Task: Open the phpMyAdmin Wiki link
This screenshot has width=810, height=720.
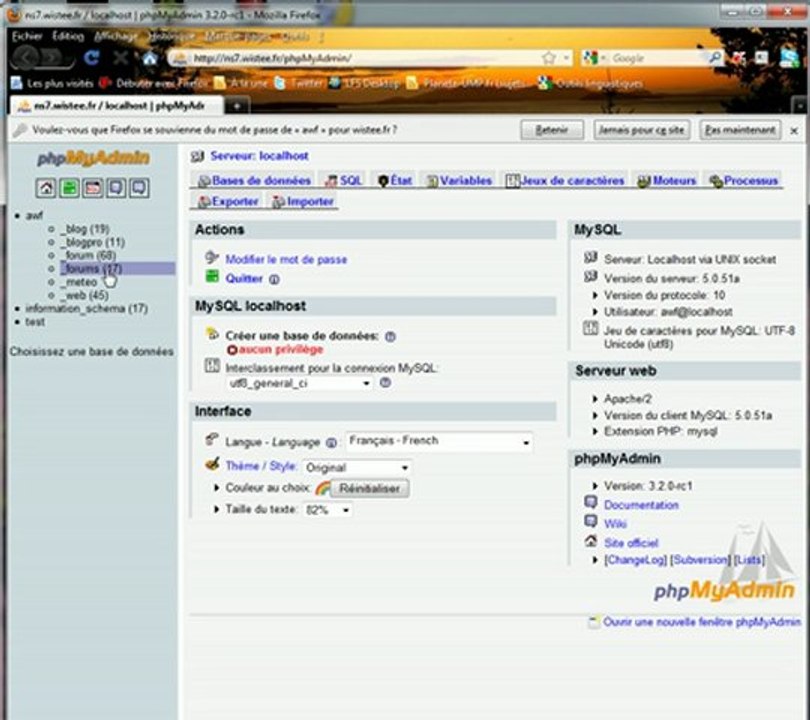Action: click(615, 524)
